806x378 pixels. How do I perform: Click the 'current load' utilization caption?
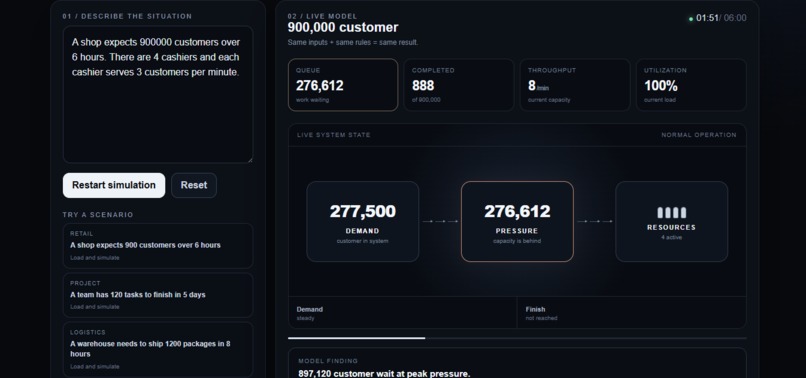(x=660, y=100)
